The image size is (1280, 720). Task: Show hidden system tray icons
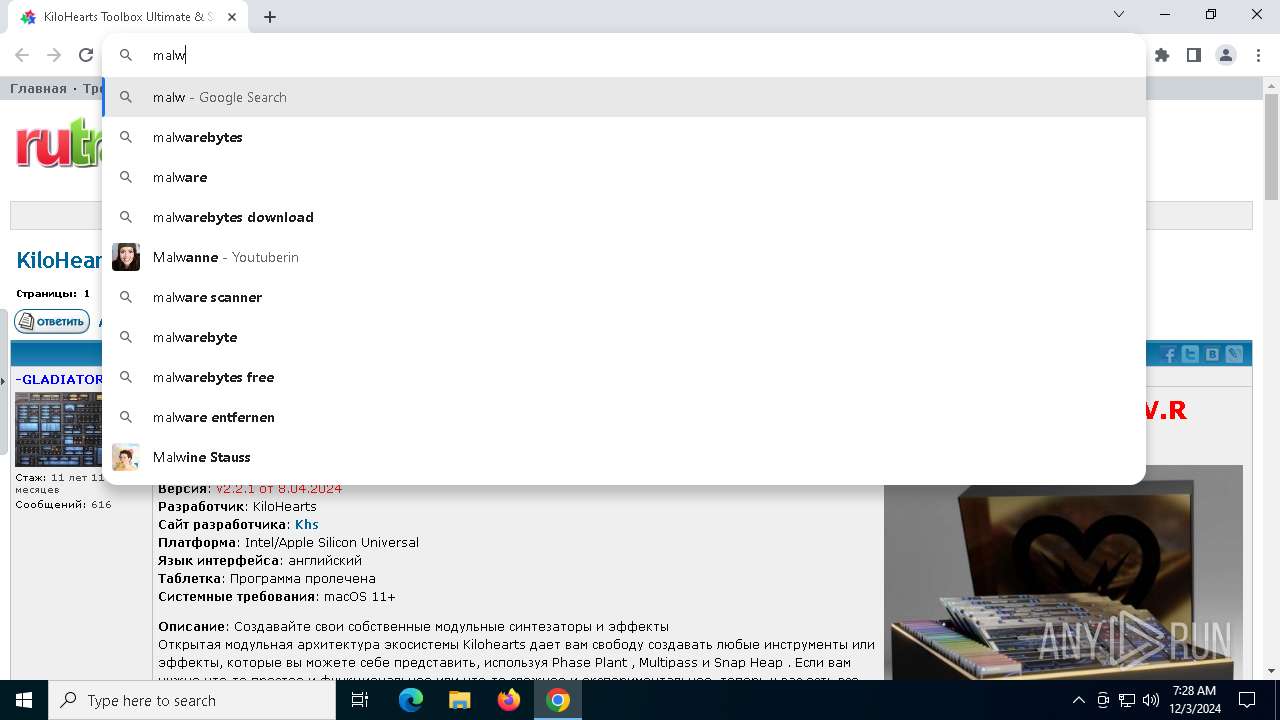click(1078, 700)
